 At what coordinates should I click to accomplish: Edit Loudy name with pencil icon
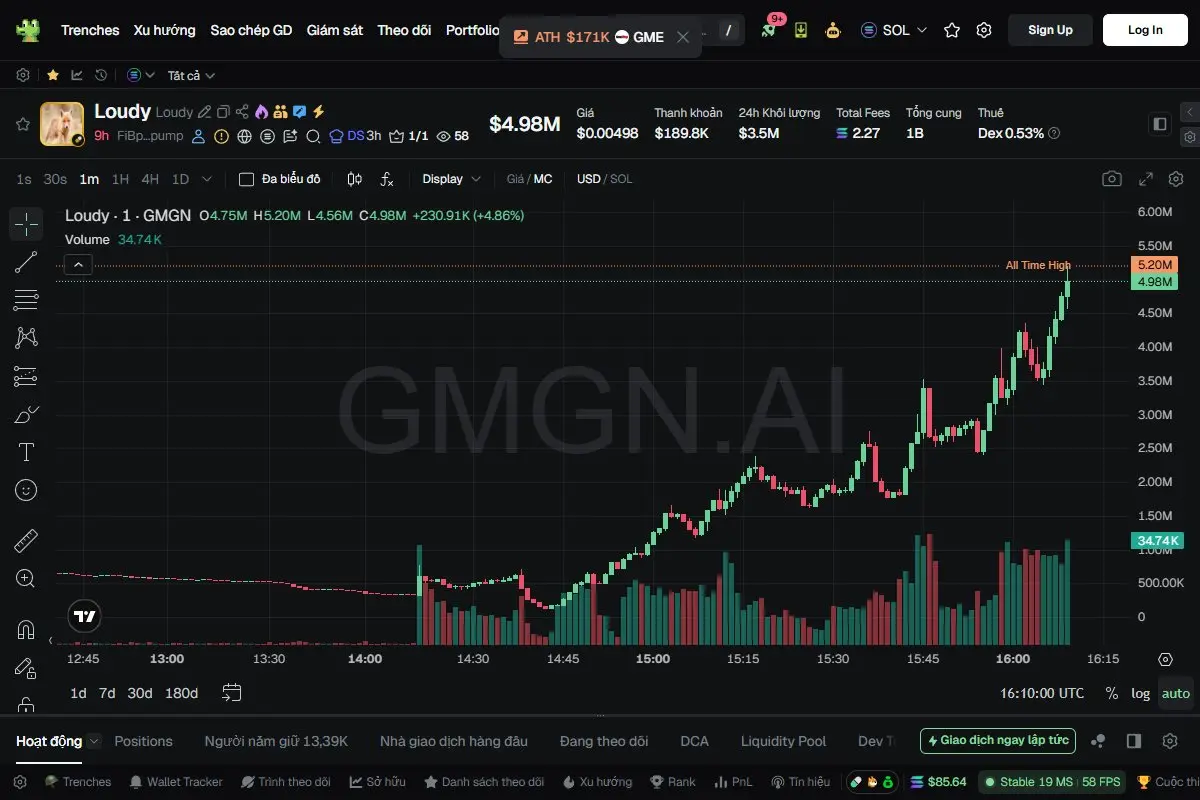(204, 112)
